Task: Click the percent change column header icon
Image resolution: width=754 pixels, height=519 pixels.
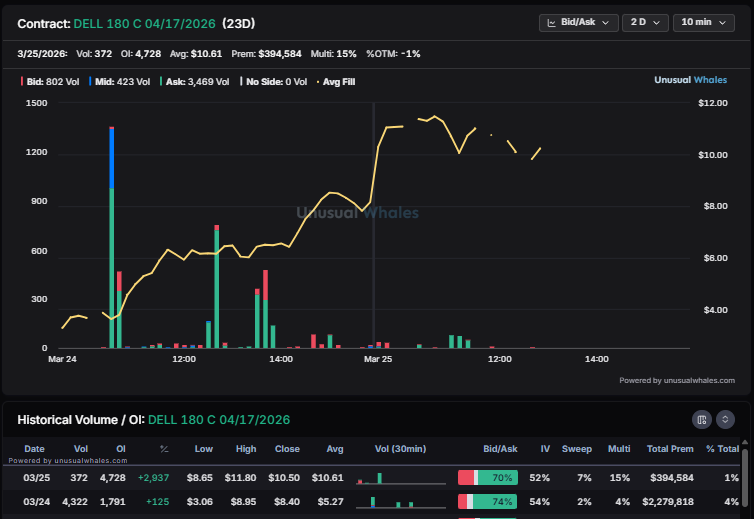Action: [164, 449]
